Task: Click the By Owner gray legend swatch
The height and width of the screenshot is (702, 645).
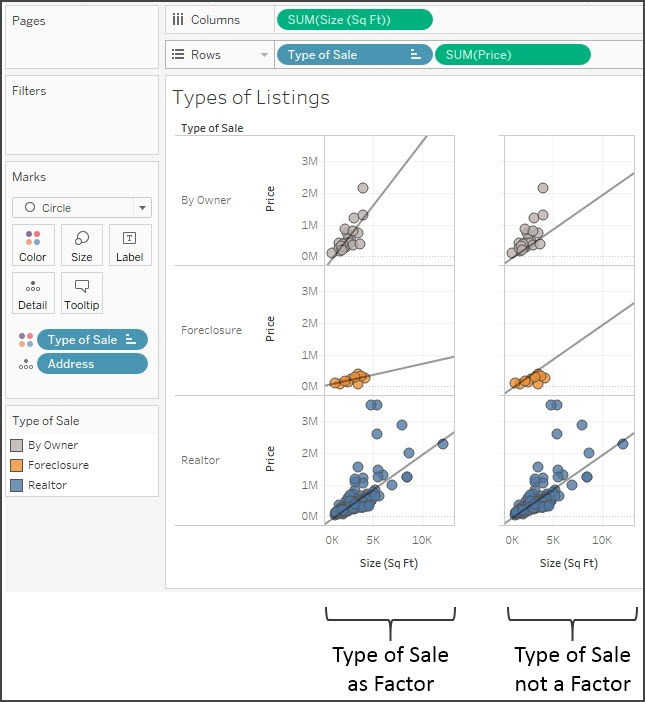Action: (18, 445)
